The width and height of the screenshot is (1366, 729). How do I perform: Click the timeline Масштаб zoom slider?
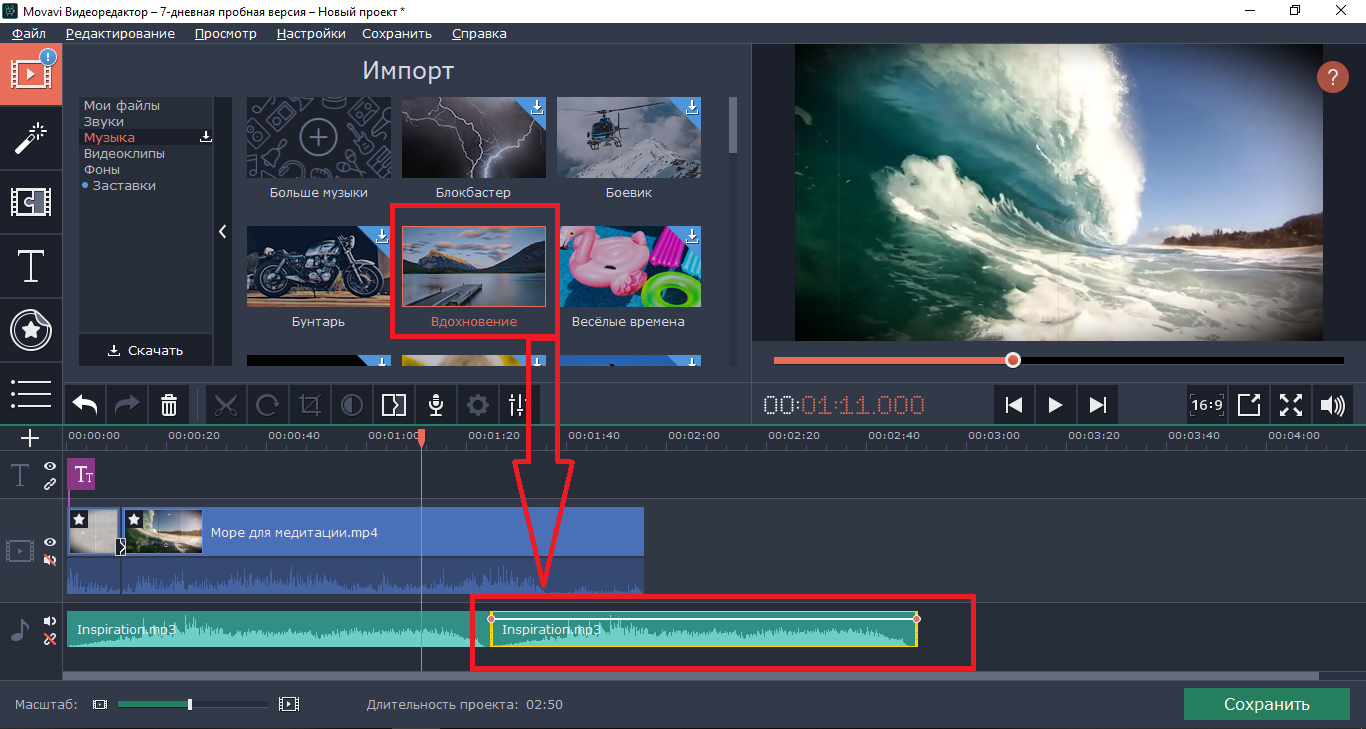coord(190,704)
